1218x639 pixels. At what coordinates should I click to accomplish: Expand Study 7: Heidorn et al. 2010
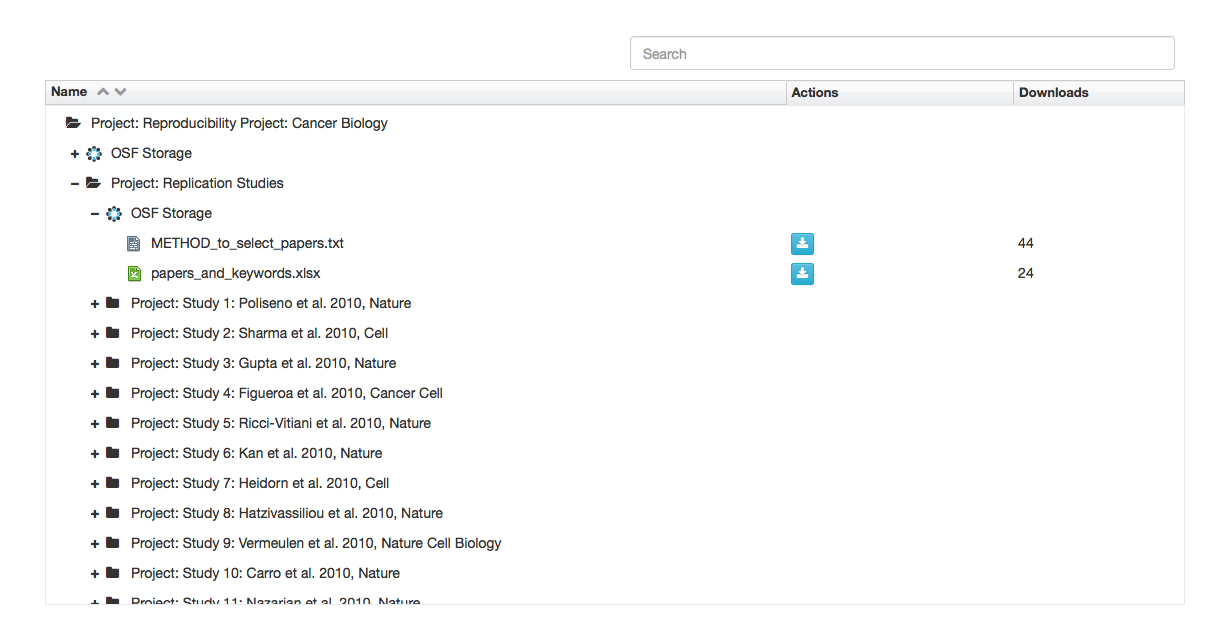click(95, 483)
